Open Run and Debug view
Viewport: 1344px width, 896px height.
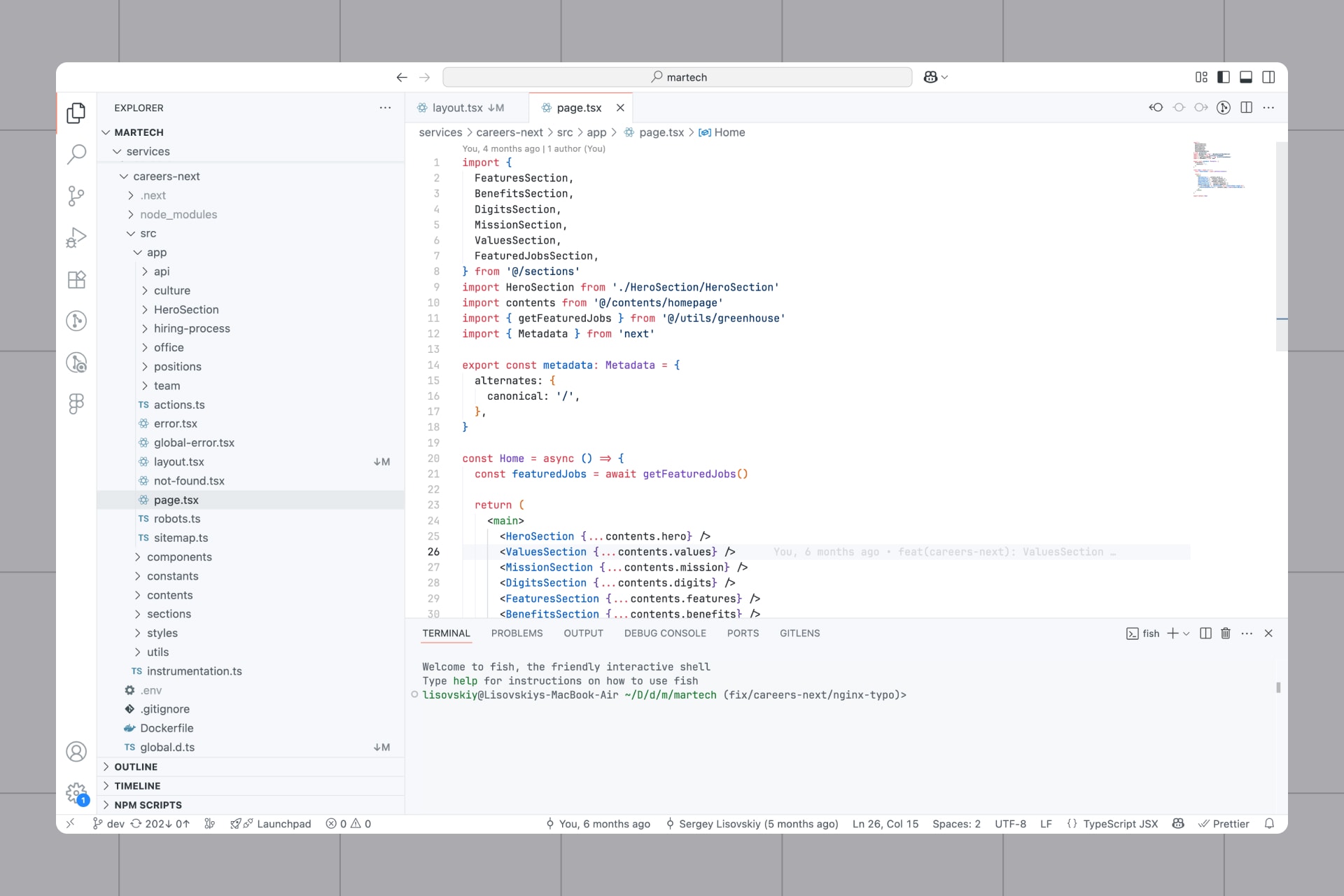[x=76, y=237]
